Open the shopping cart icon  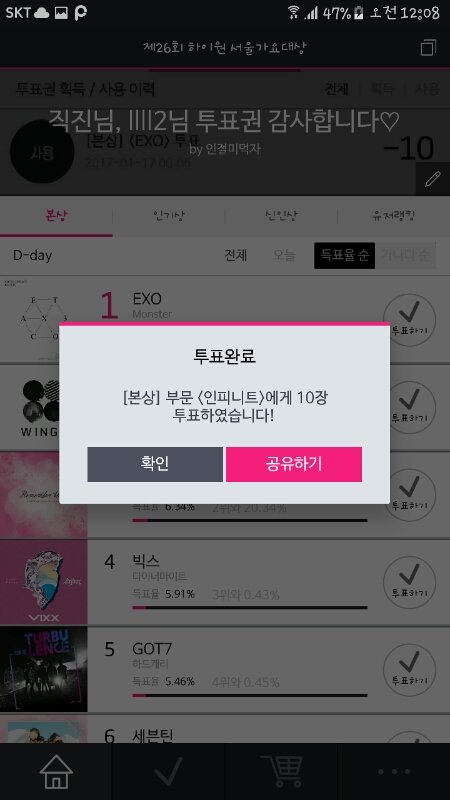coord(281,770)
